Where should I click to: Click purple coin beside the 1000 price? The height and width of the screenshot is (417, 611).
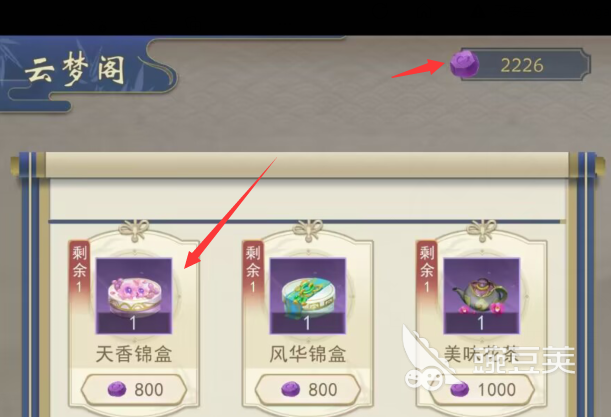(x=459, y=389)
